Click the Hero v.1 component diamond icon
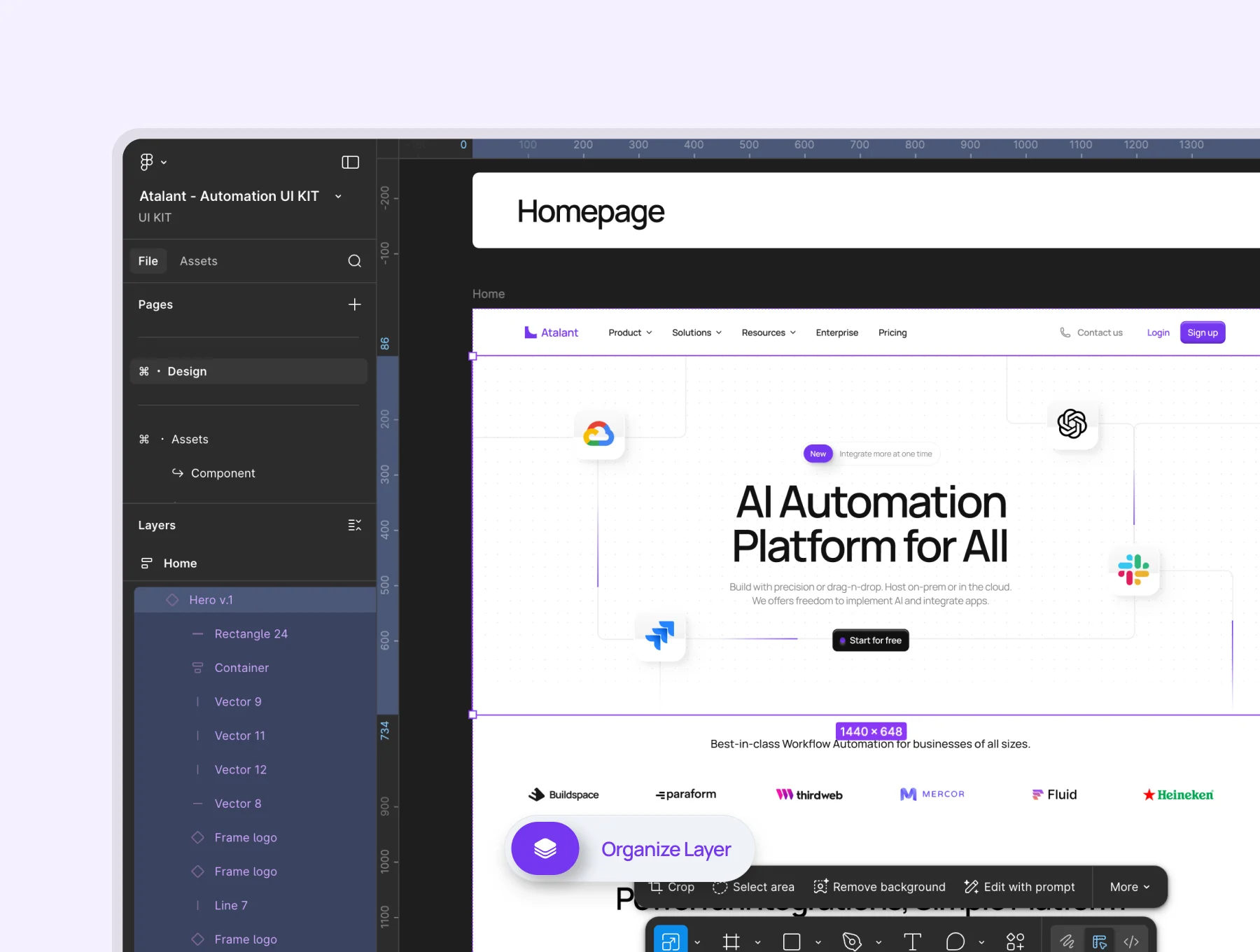This screenshot has width=1260, height=952. [x=172, y=600]
